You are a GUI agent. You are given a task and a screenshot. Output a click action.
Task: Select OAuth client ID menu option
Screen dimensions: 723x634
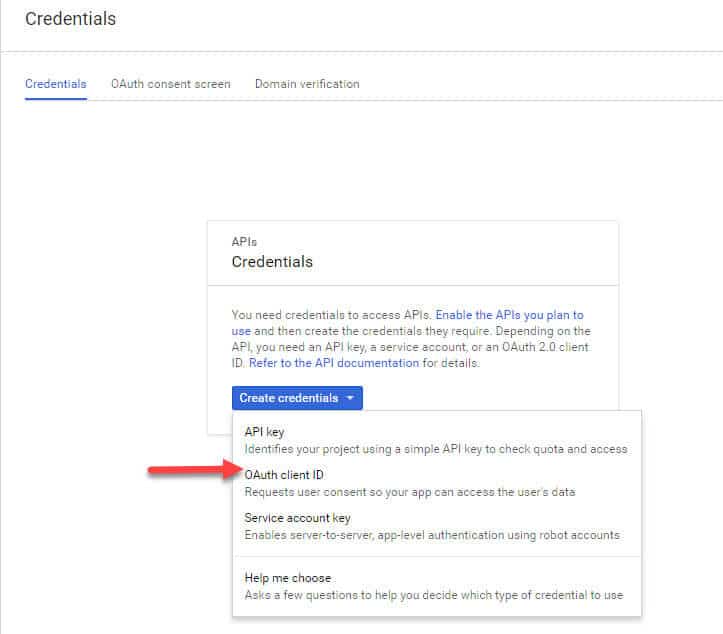pos(437,483)
